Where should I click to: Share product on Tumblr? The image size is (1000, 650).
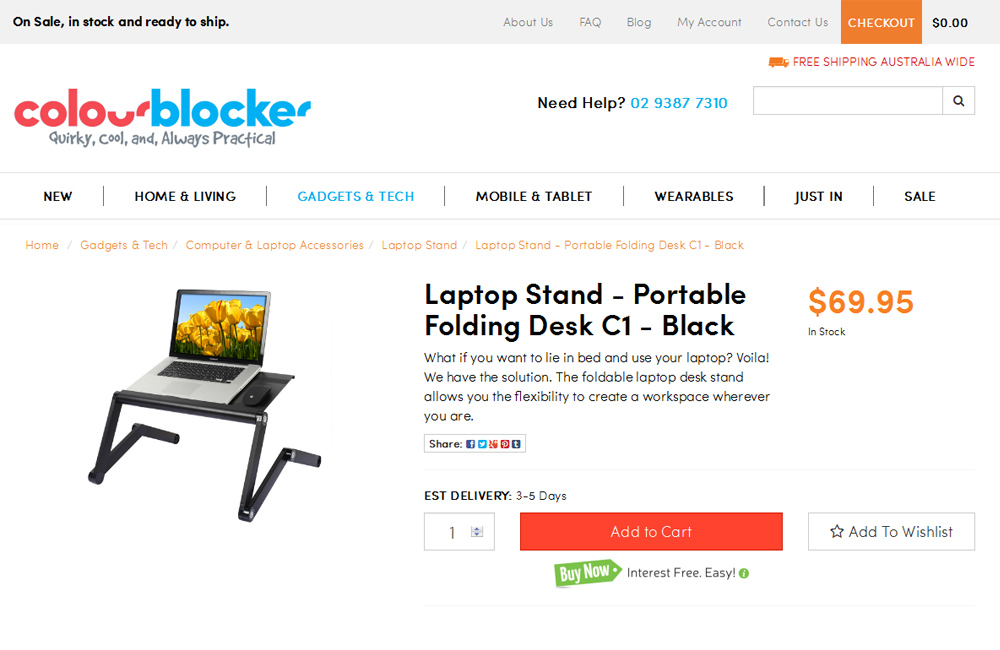coord(516,444)
